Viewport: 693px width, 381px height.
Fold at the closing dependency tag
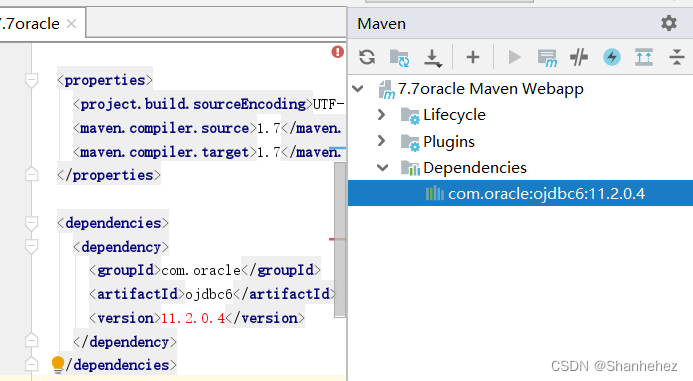pos(31,341)
